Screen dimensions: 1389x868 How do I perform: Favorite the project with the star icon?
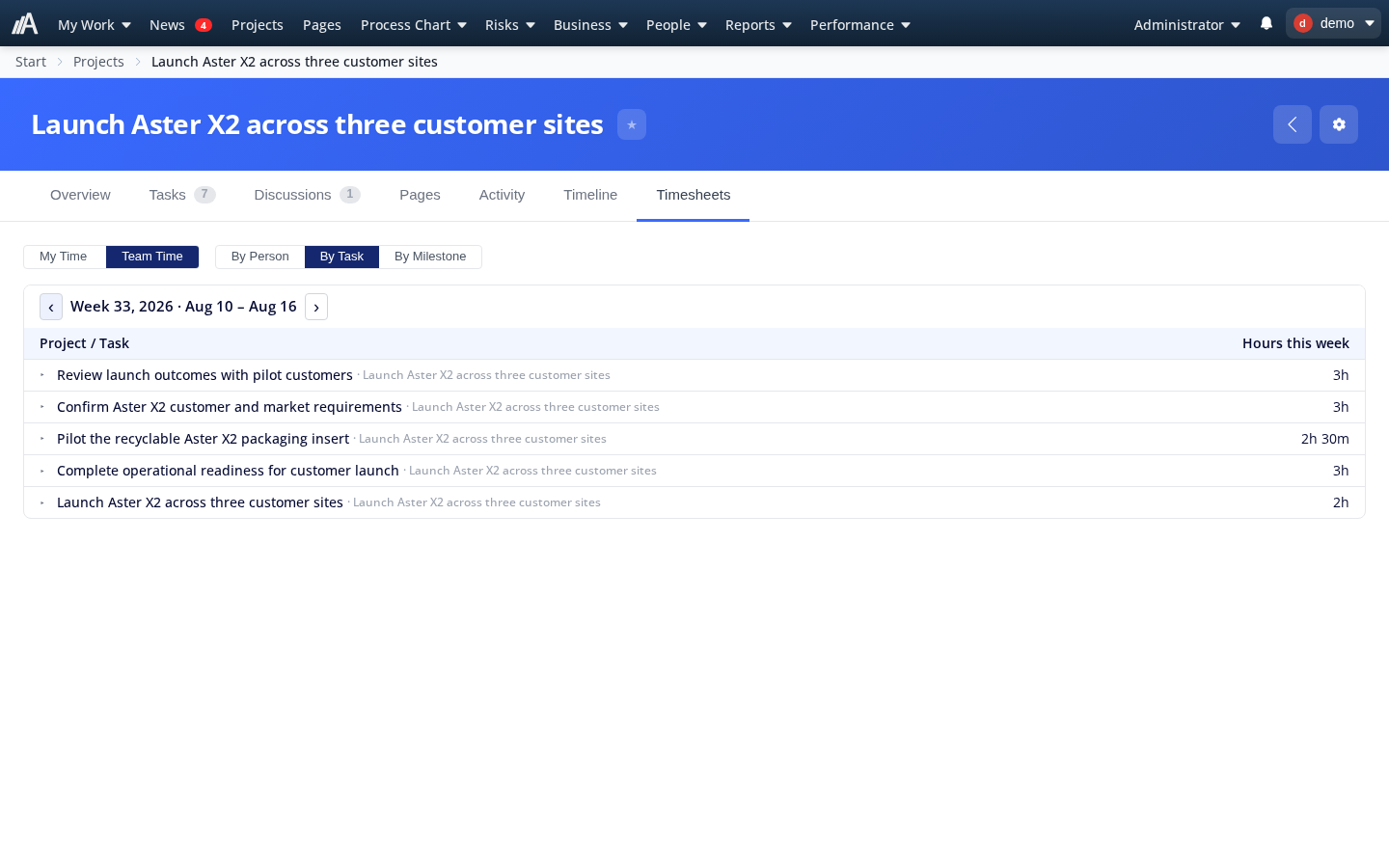coord(632,124)
